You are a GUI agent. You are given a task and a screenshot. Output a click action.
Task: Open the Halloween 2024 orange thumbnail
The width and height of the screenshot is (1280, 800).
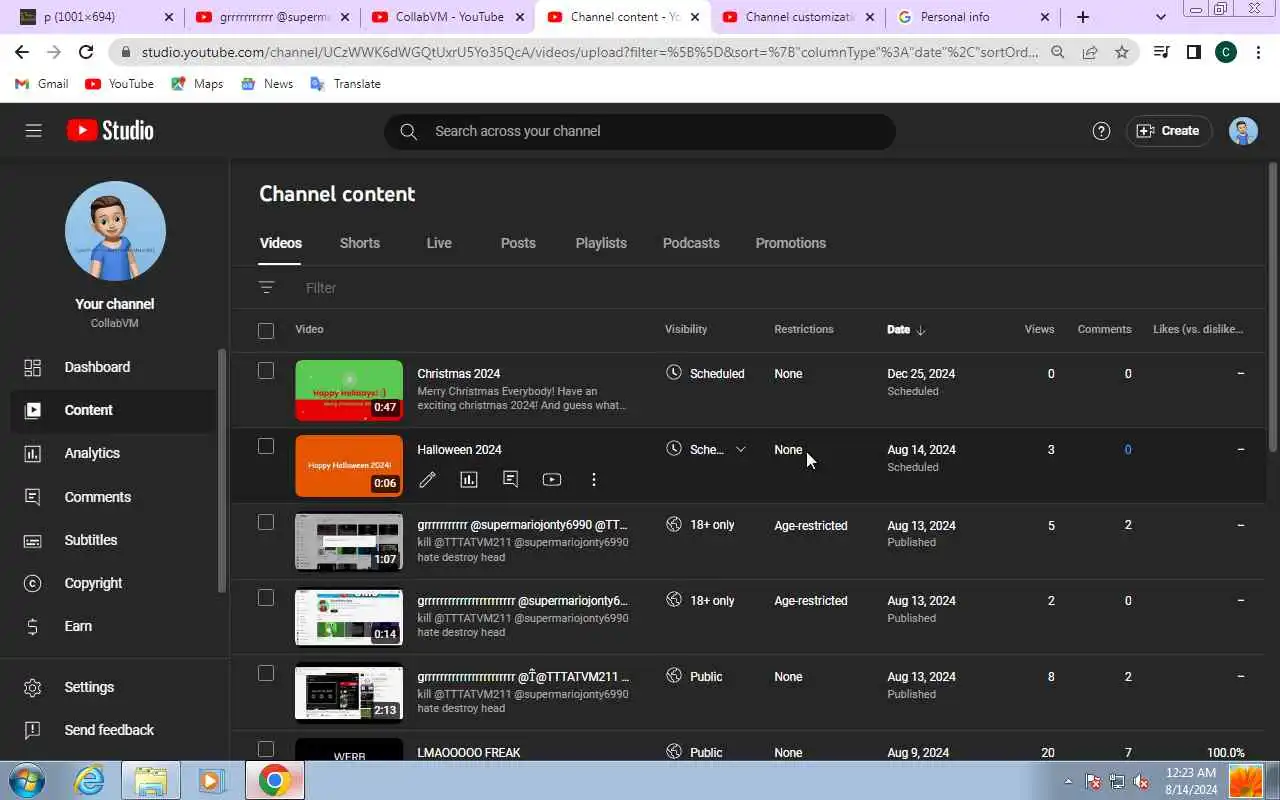349,466
